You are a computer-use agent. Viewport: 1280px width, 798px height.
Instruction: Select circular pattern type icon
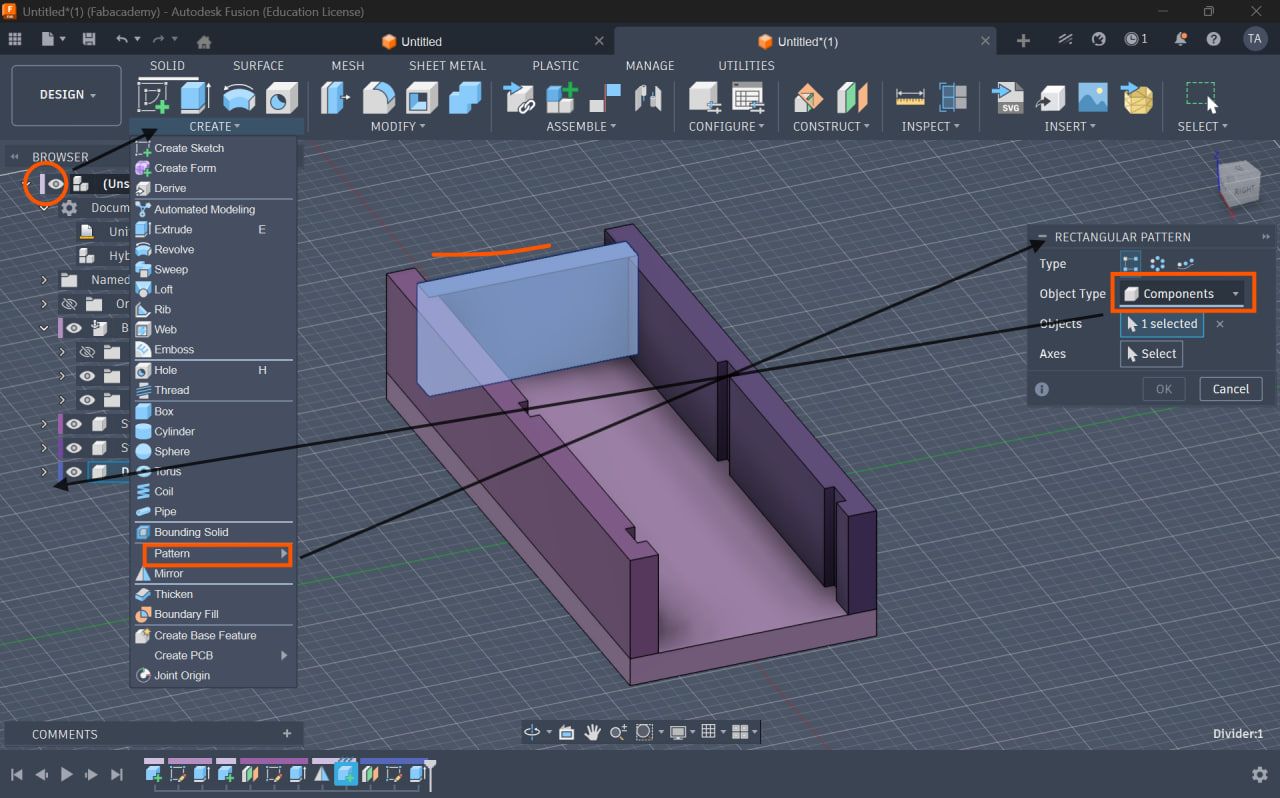pos(1157,264)
